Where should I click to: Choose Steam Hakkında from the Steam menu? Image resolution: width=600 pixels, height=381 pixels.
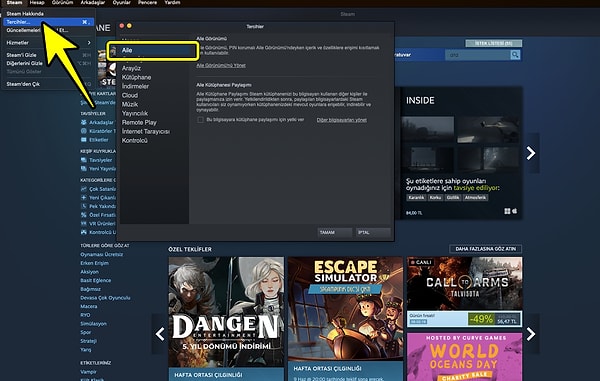pos(48,14)
